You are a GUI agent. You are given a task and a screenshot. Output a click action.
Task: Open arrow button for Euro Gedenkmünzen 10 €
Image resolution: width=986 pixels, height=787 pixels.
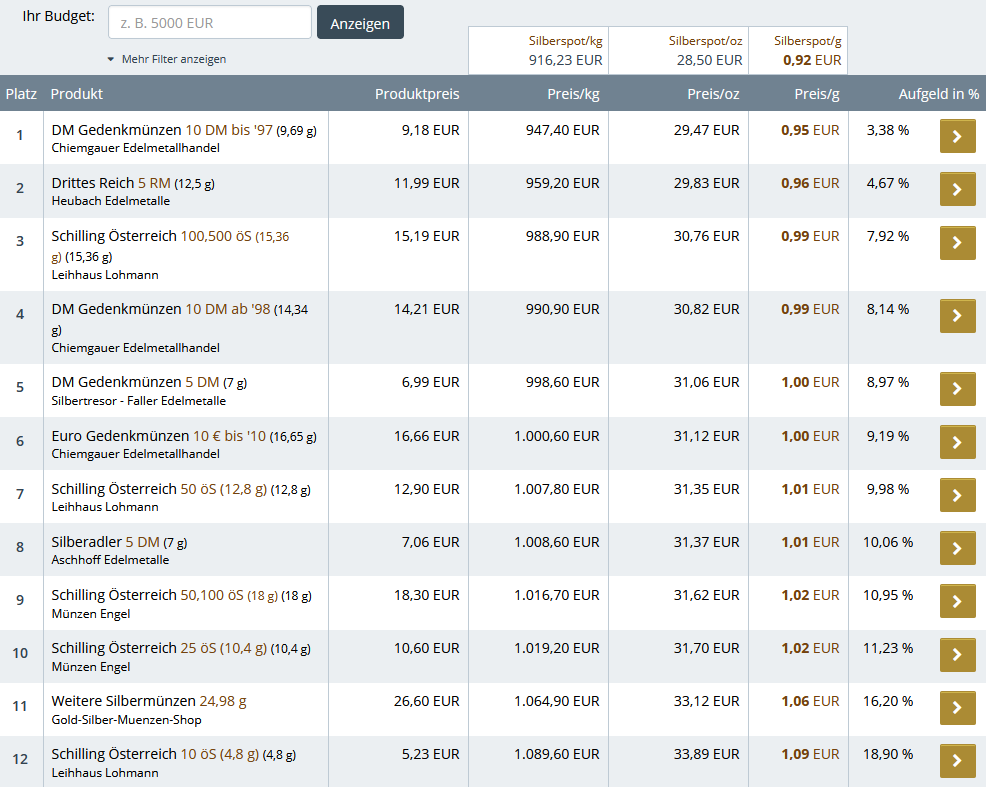tap(957, 442)
